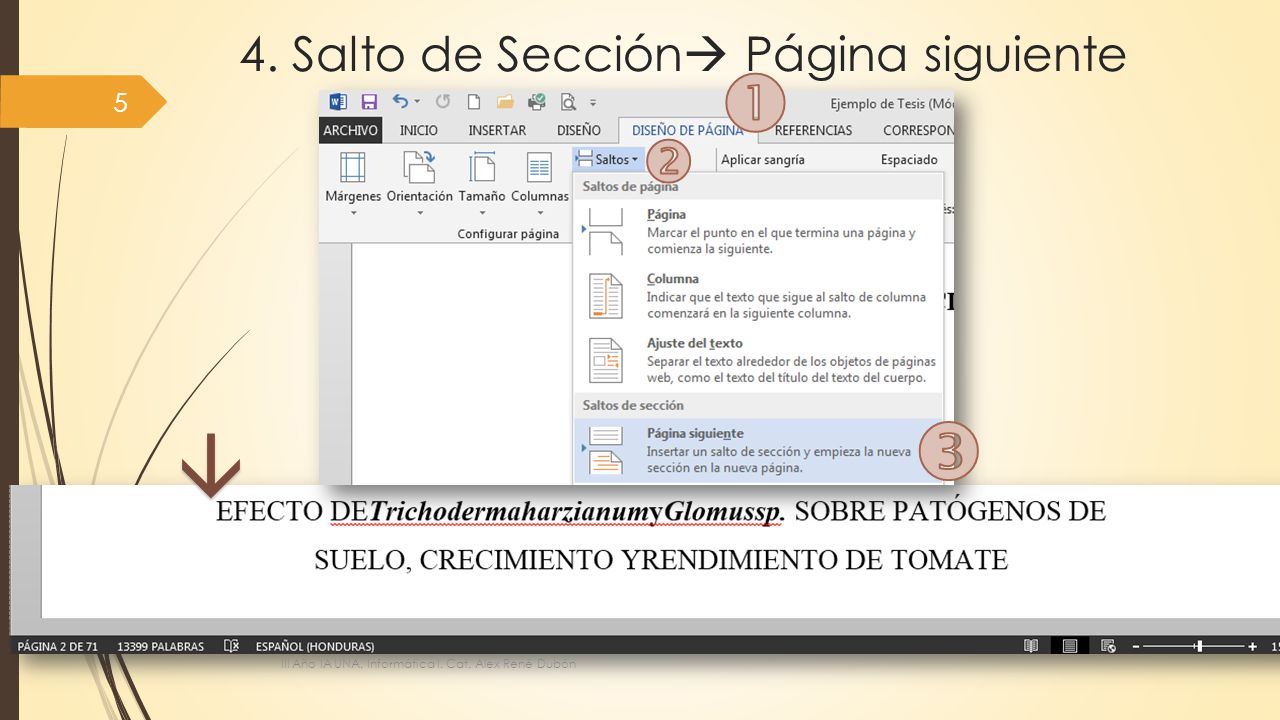
Task: Choose the Columna break menu entry
Action: point(760,296)
